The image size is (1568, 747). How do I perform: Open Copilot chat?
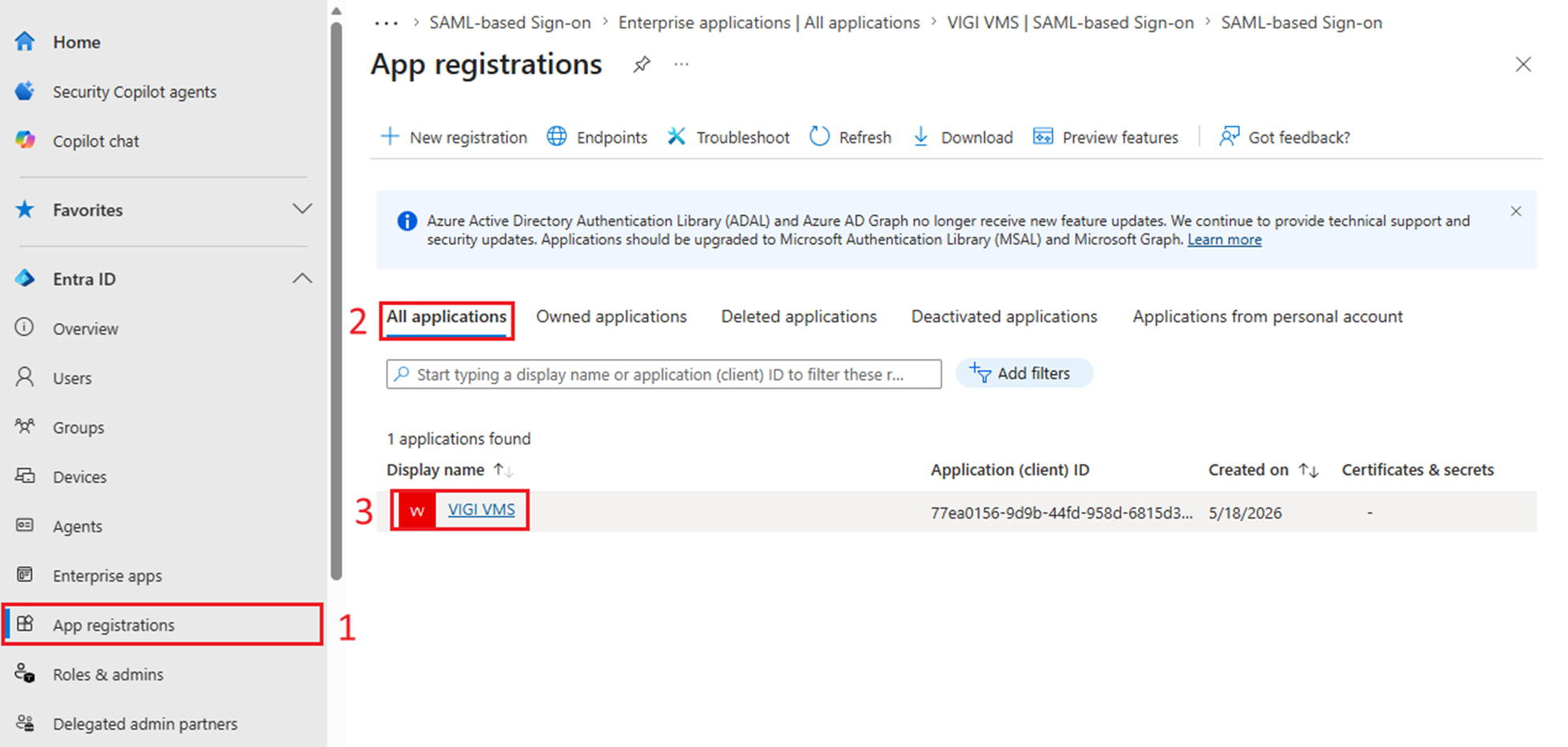[96, 141]
